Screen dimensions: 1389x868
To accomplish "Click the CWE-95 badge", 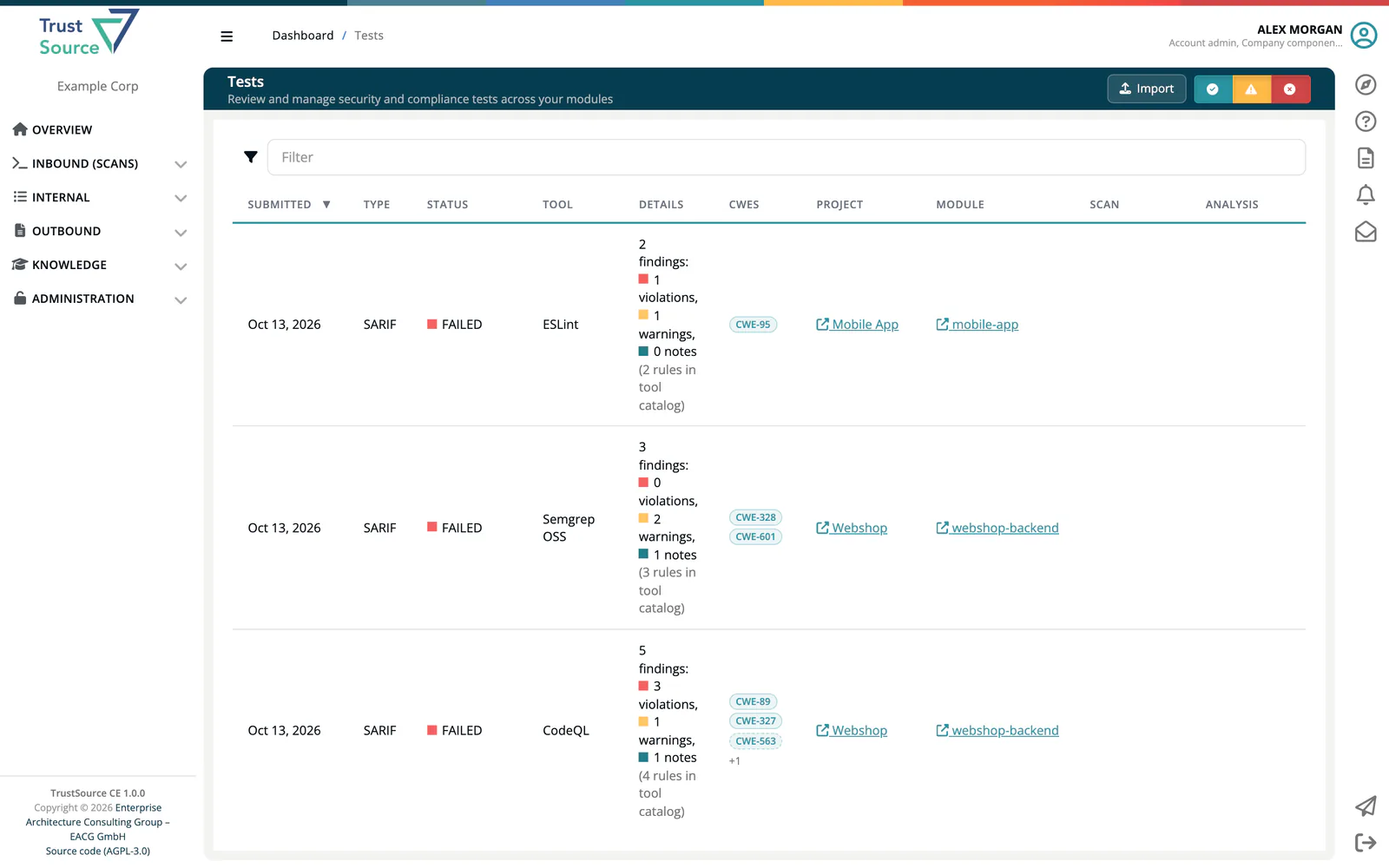I will tap(753, 325).
